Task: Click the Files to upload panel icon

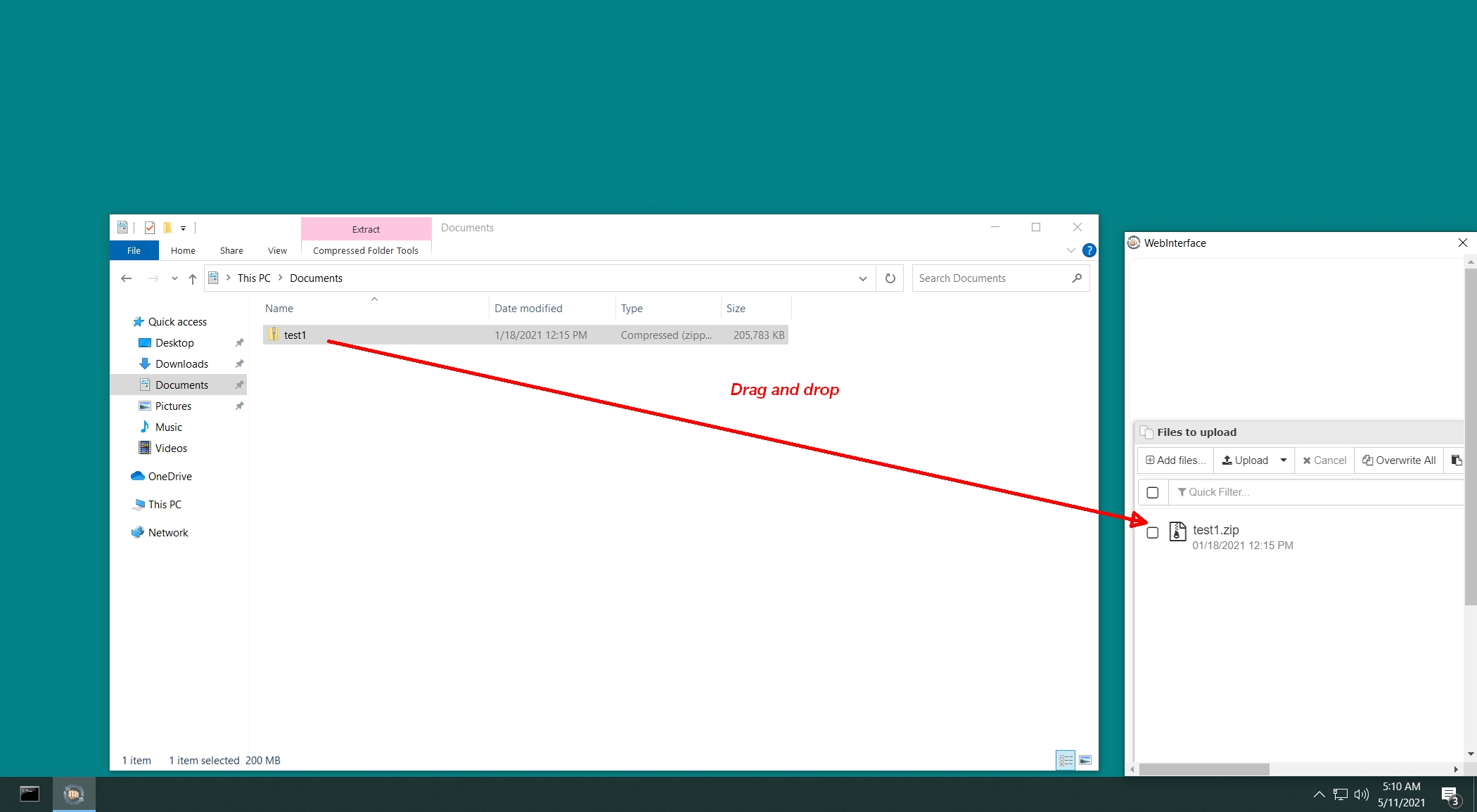Action: [x=1146, y=432]
